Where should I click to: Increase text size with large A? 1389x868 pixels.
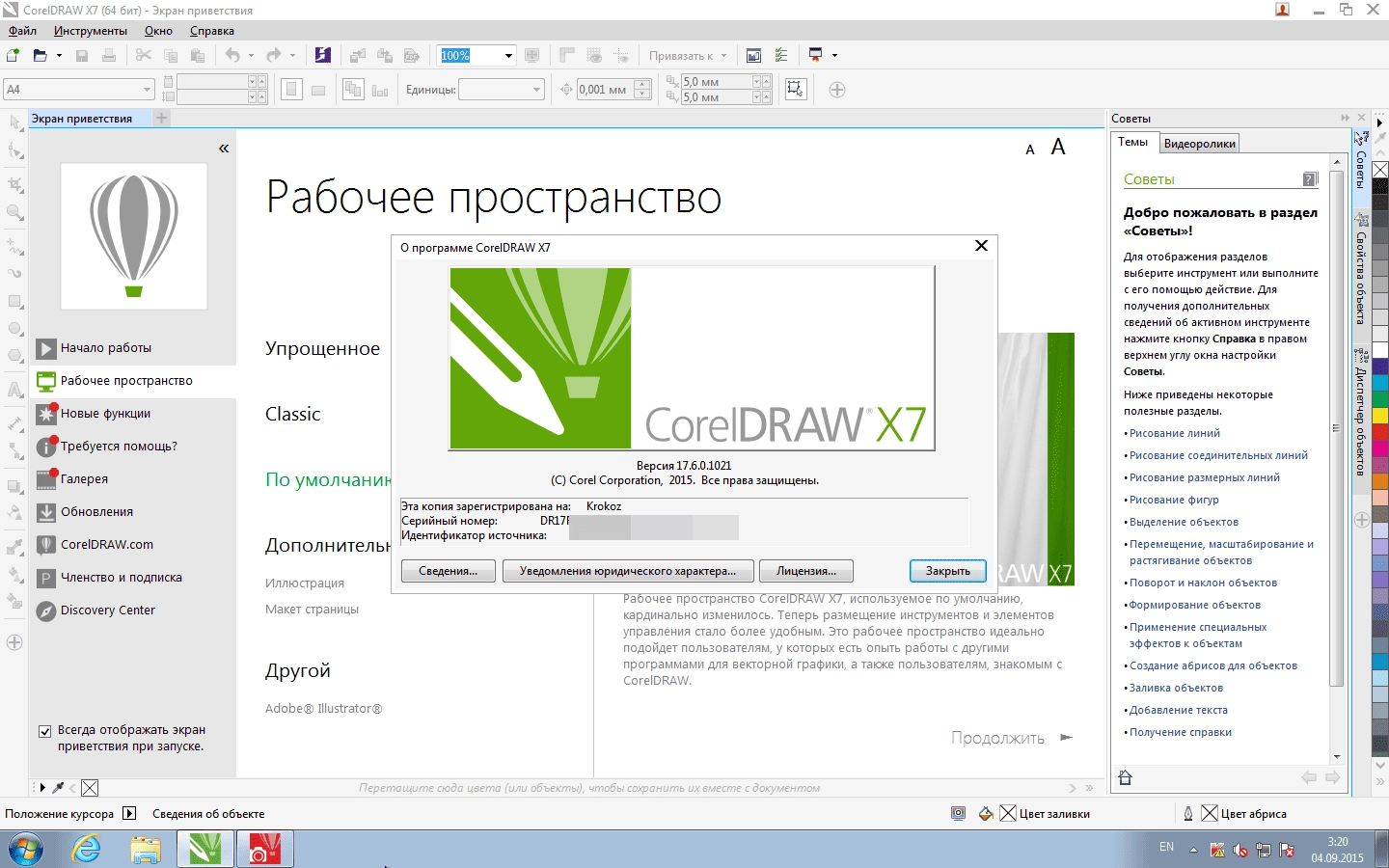tap(1058, 147)
